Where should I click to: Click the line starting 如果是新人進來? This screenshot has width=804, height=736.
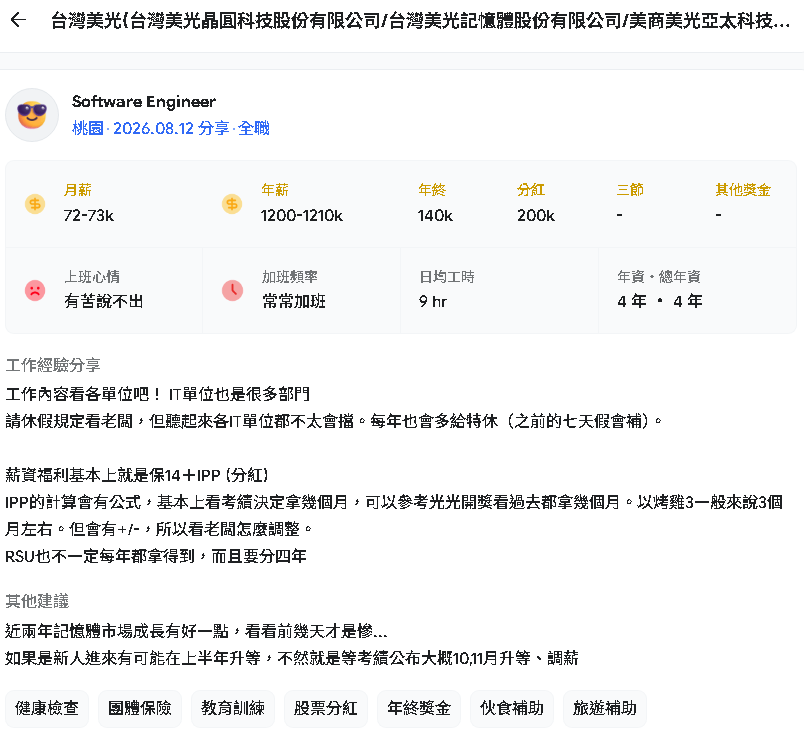pos(292,658)
